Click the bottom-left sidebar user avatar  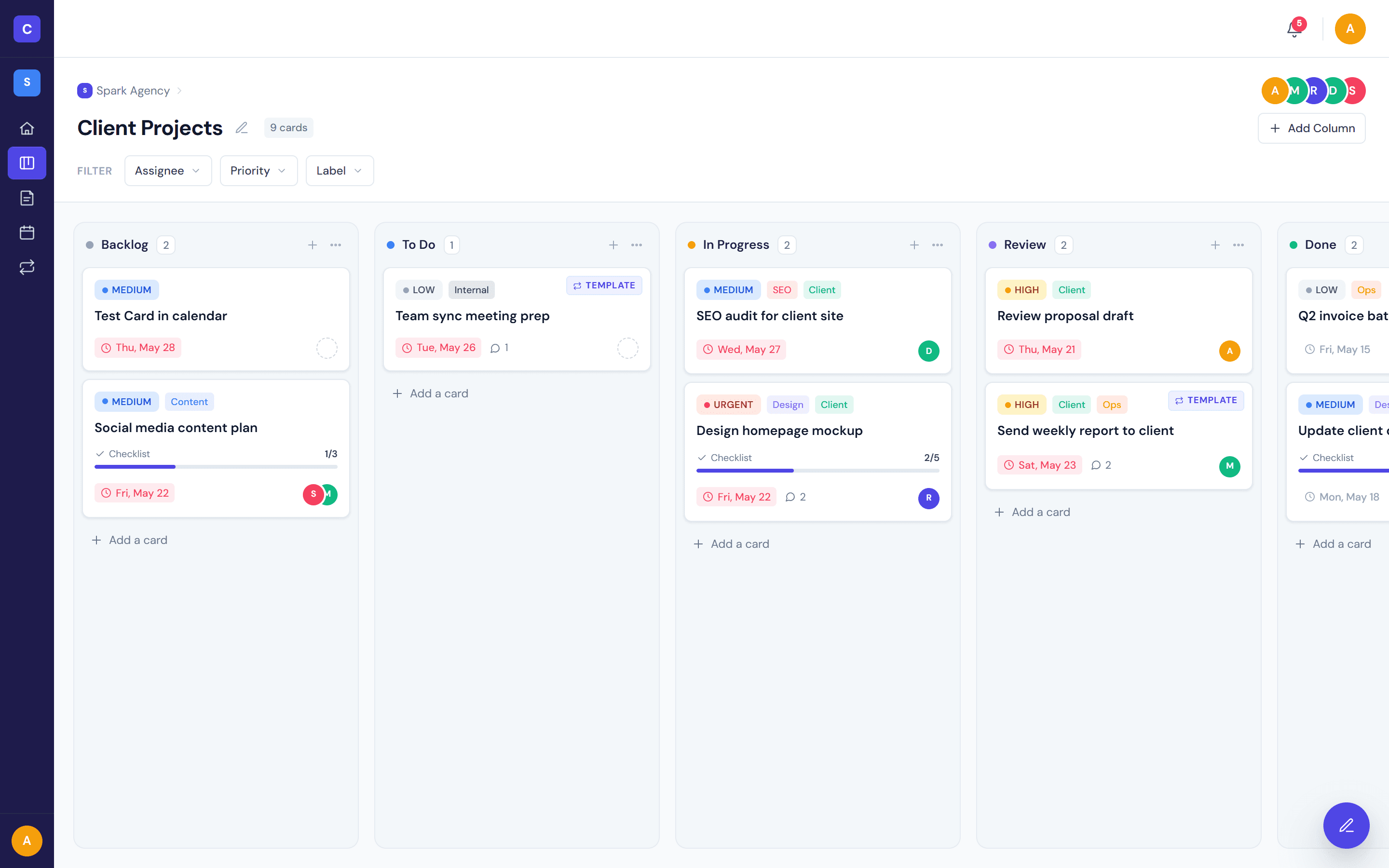(27, 841)
